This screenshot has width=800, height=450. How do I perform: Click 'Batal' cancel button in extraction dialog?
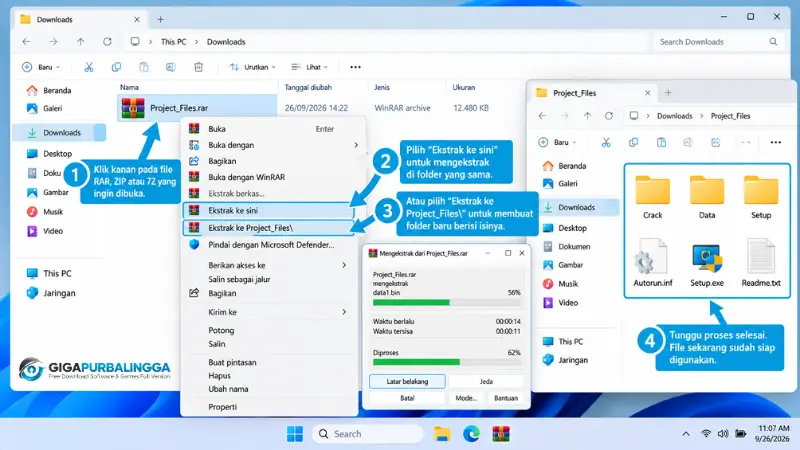tap(407, 398)
